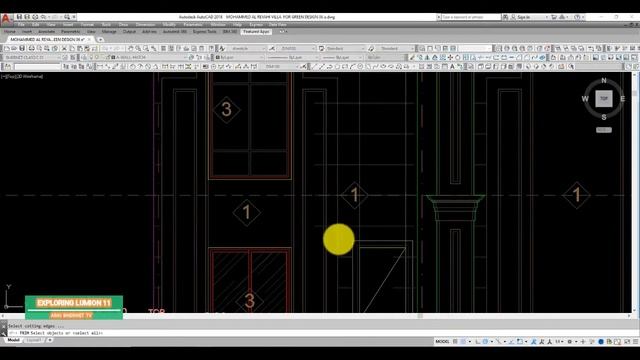Select the Multiline Text 'A' tool icon
This screenshot has width=640, height=360.
[452, 67]
